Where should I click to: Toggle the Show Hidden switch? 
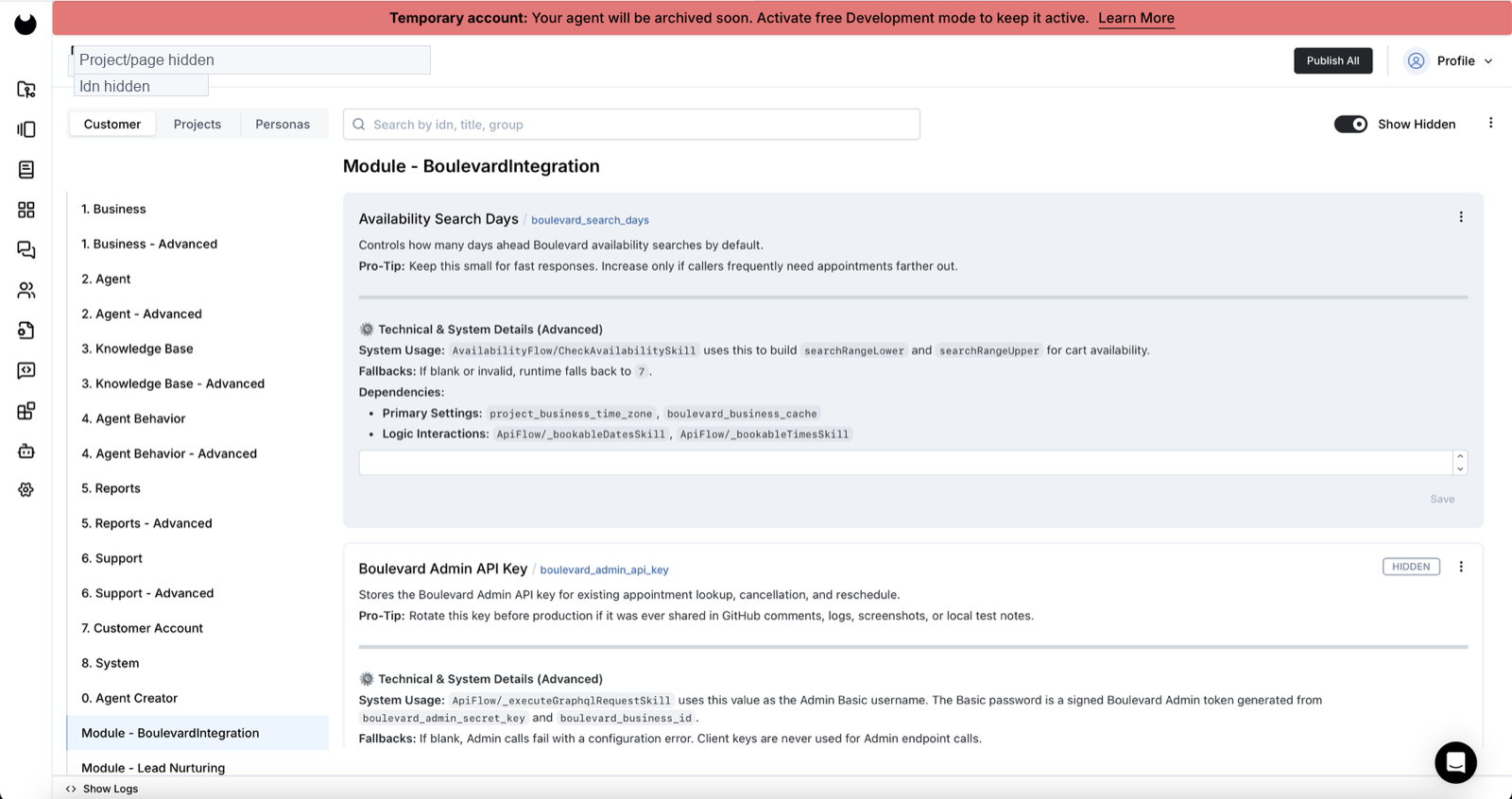click(x=1350, y=124)
